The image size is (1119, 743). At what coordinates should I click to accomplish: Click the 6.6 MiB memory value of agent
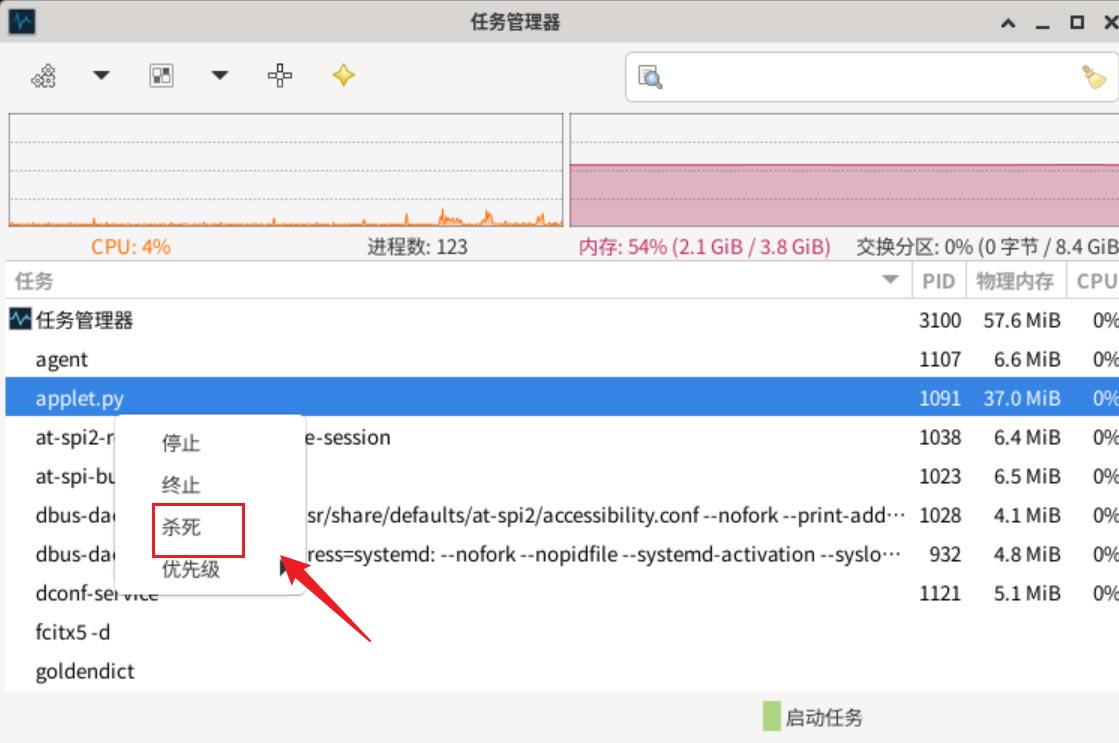pyautogui.click(x=1027, y=359)
